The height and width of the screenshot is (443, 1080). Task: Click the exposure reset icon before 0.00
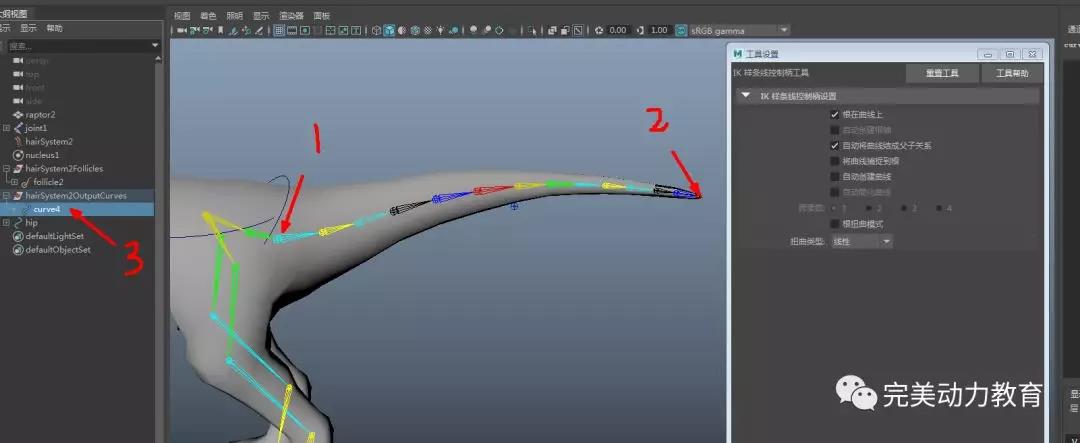point(599,30)
